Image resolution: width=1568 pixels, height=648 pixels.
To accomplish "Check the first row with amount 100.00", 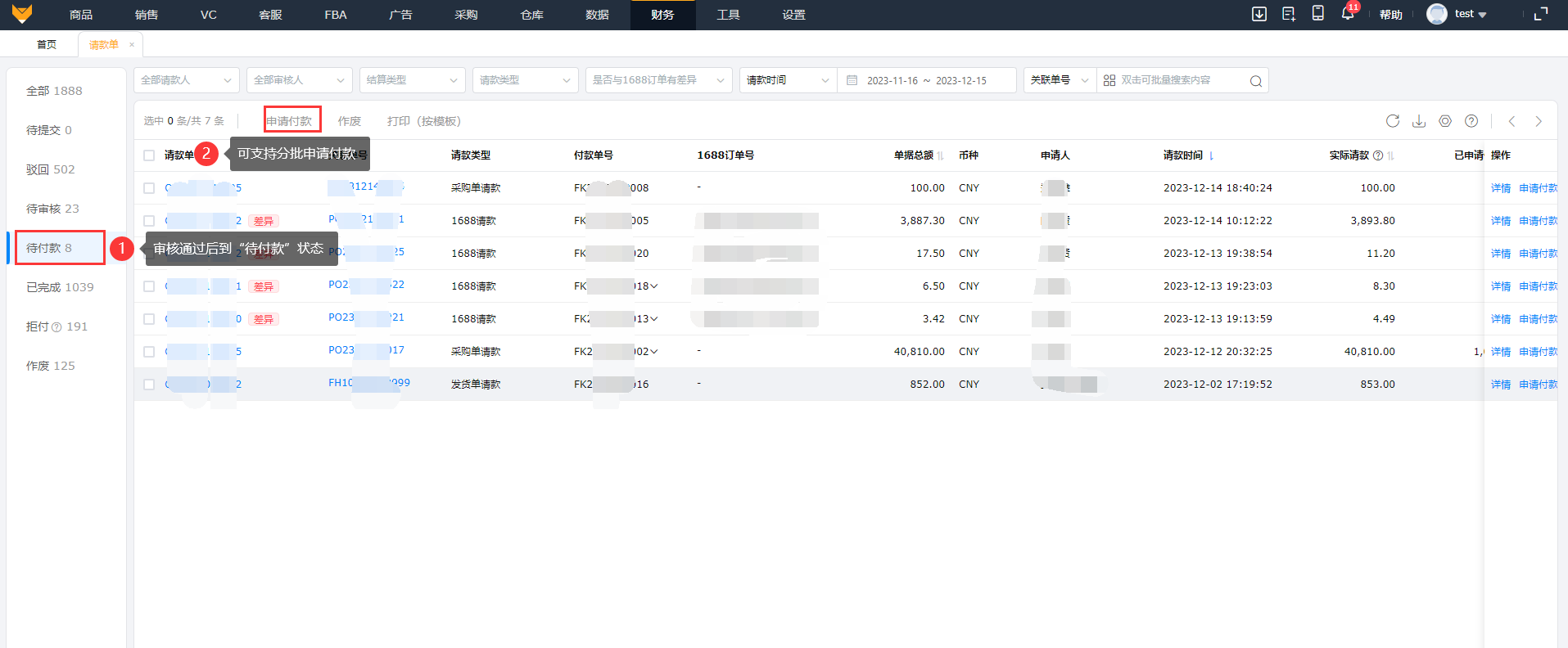I will click(149, 188).
